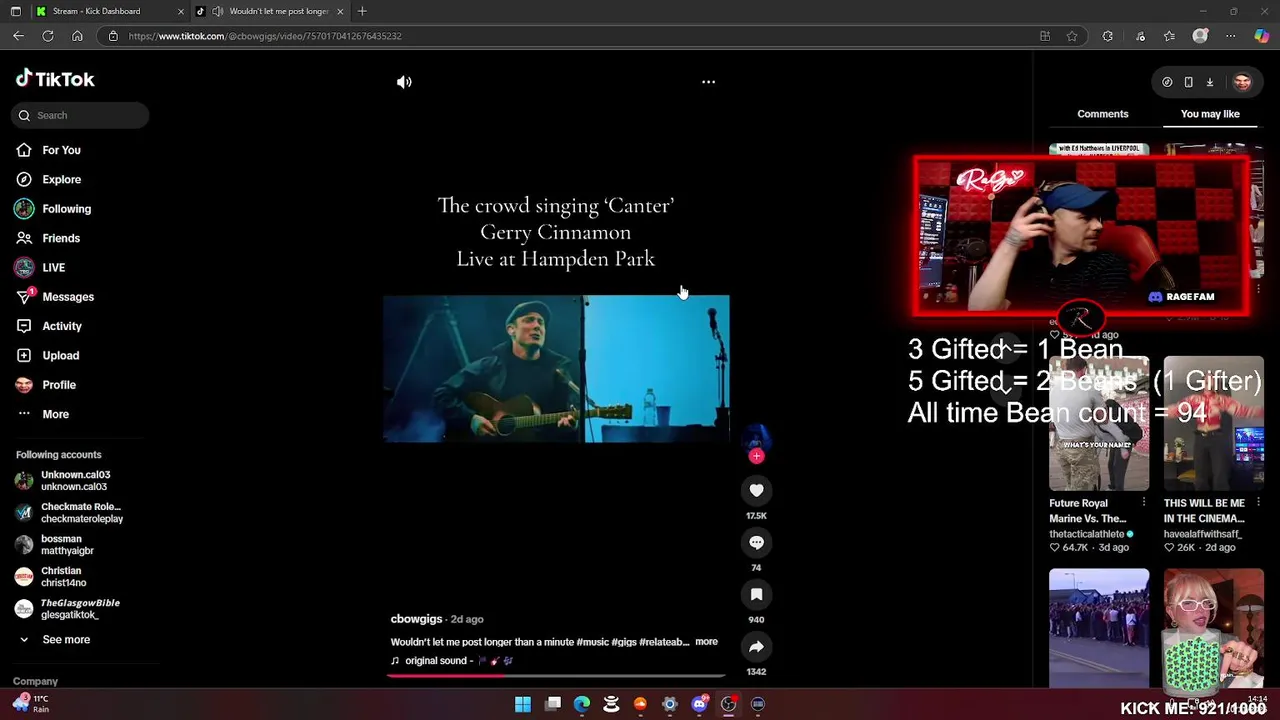
Task: Open the cbowgigs profile link
Action: coord(416,619)
